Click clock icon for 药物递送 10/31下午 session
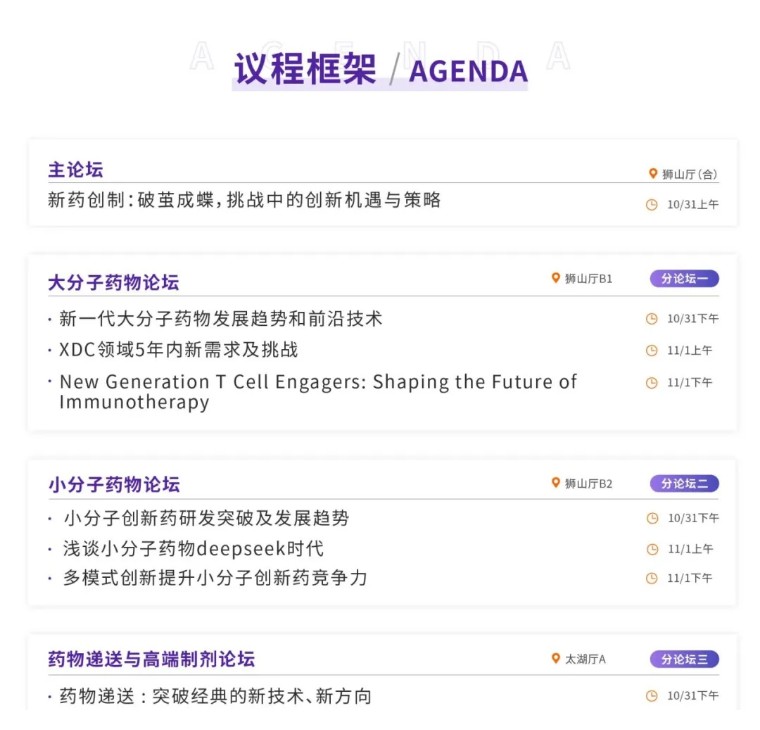Screen dimensions: 760x730 coord(652,696)
